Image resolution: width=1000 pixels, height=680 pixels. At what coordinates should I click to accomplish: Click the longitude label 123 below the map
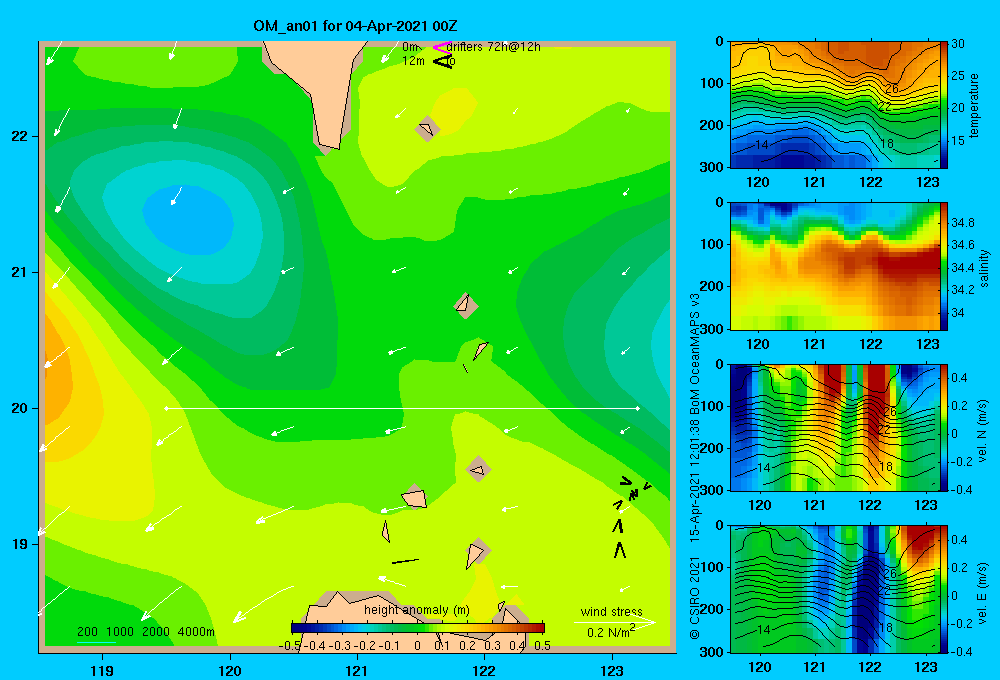click(612, 670)
